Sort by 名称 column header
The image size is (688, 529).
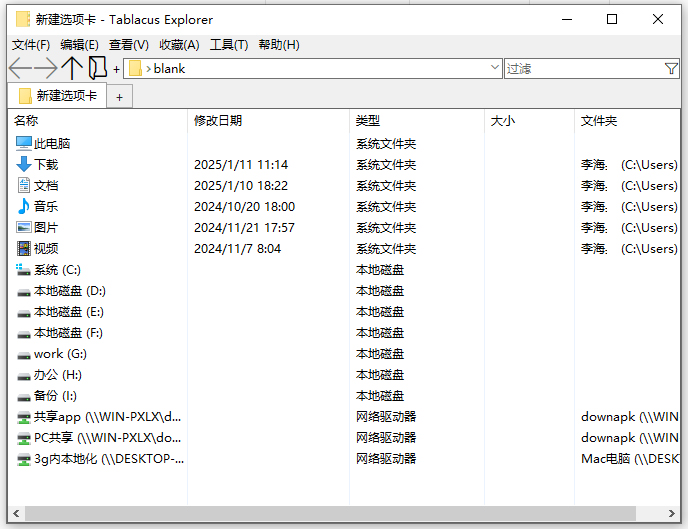pyautogui.click(x=98, y=121)
